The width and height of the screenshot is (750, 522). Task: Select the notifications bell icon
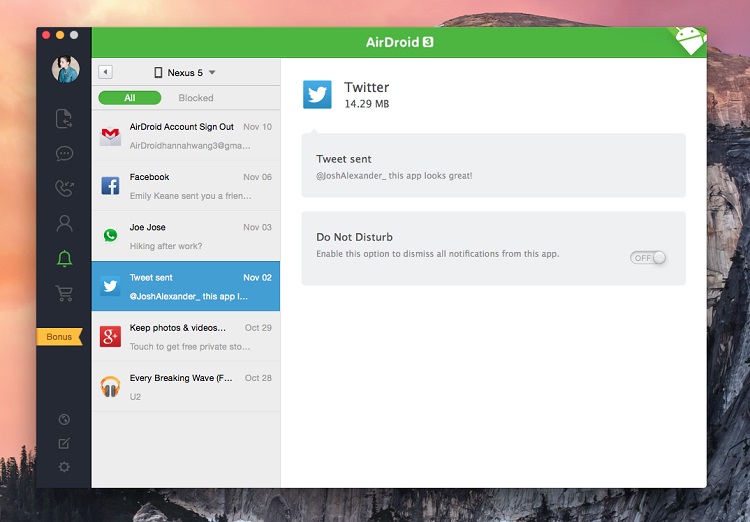point(64,258)
